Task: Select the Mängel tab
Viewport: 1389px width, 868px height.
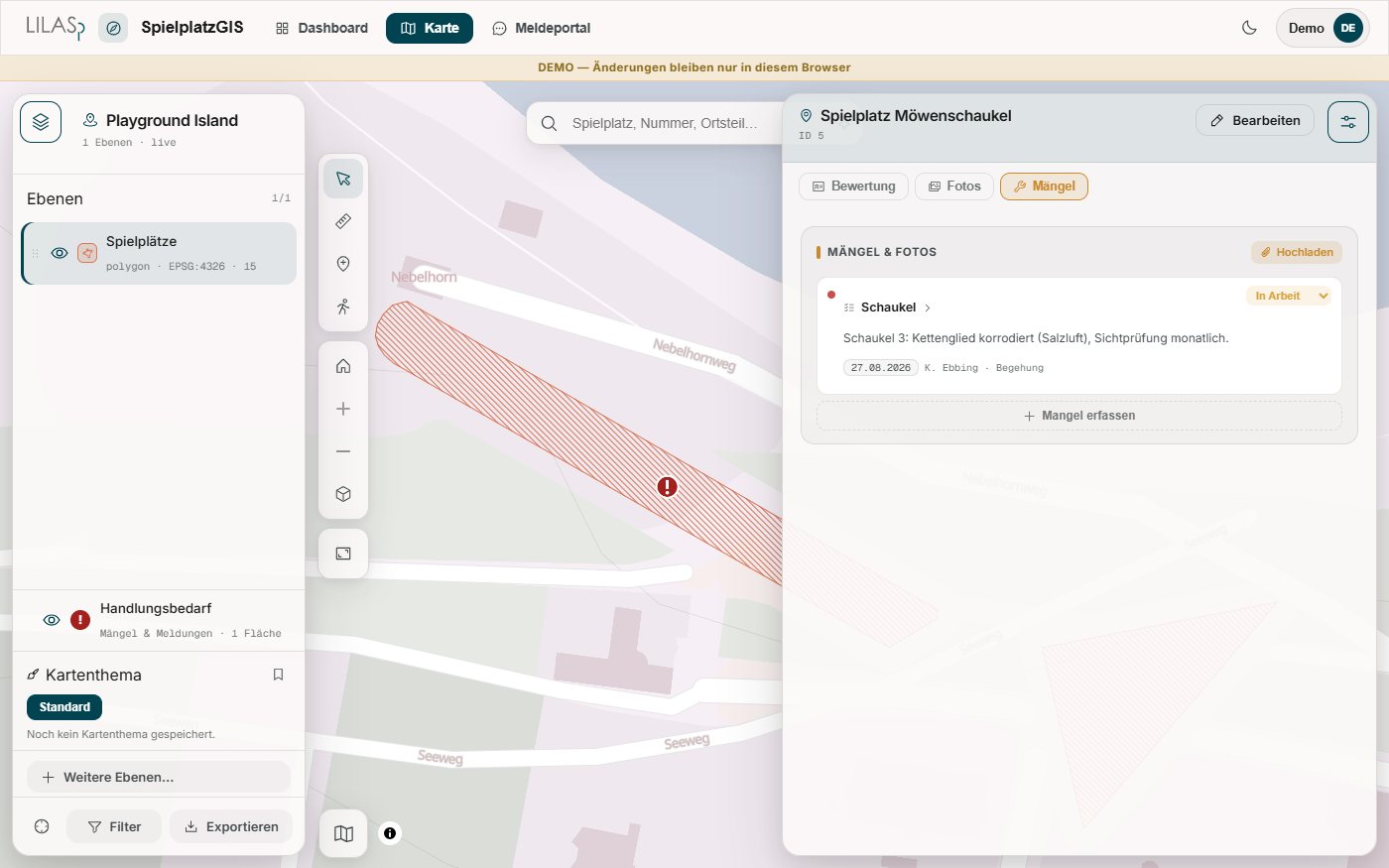Action: tap(1044, 186)
